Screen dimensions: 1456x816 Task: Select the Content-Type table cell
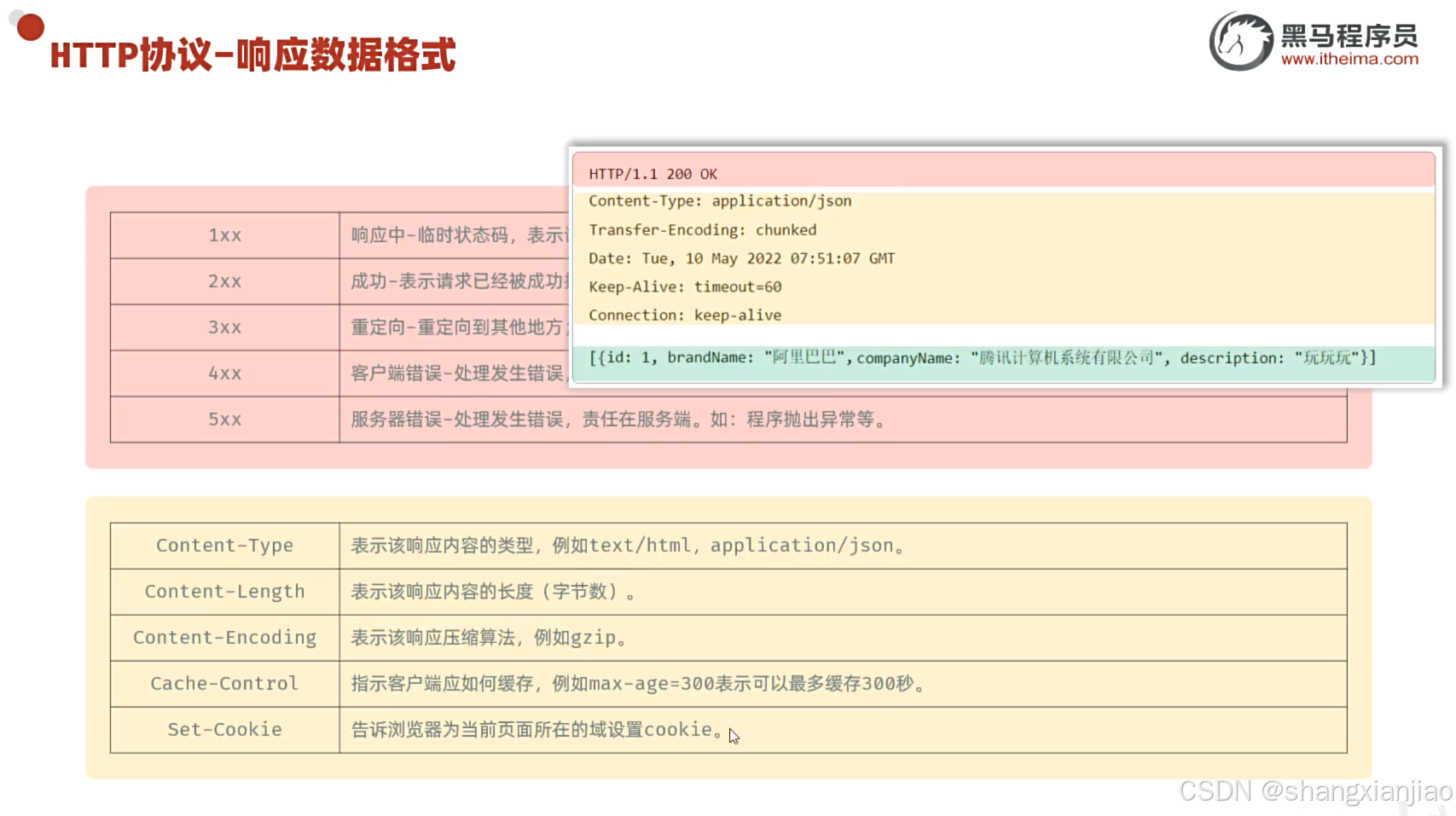(225, 546)
